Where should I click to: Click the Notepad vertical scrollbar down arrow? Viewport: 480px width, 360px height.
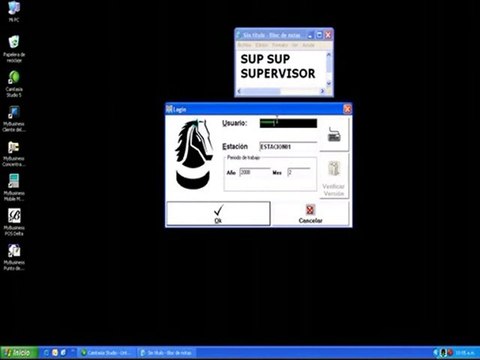click(329, 83)
